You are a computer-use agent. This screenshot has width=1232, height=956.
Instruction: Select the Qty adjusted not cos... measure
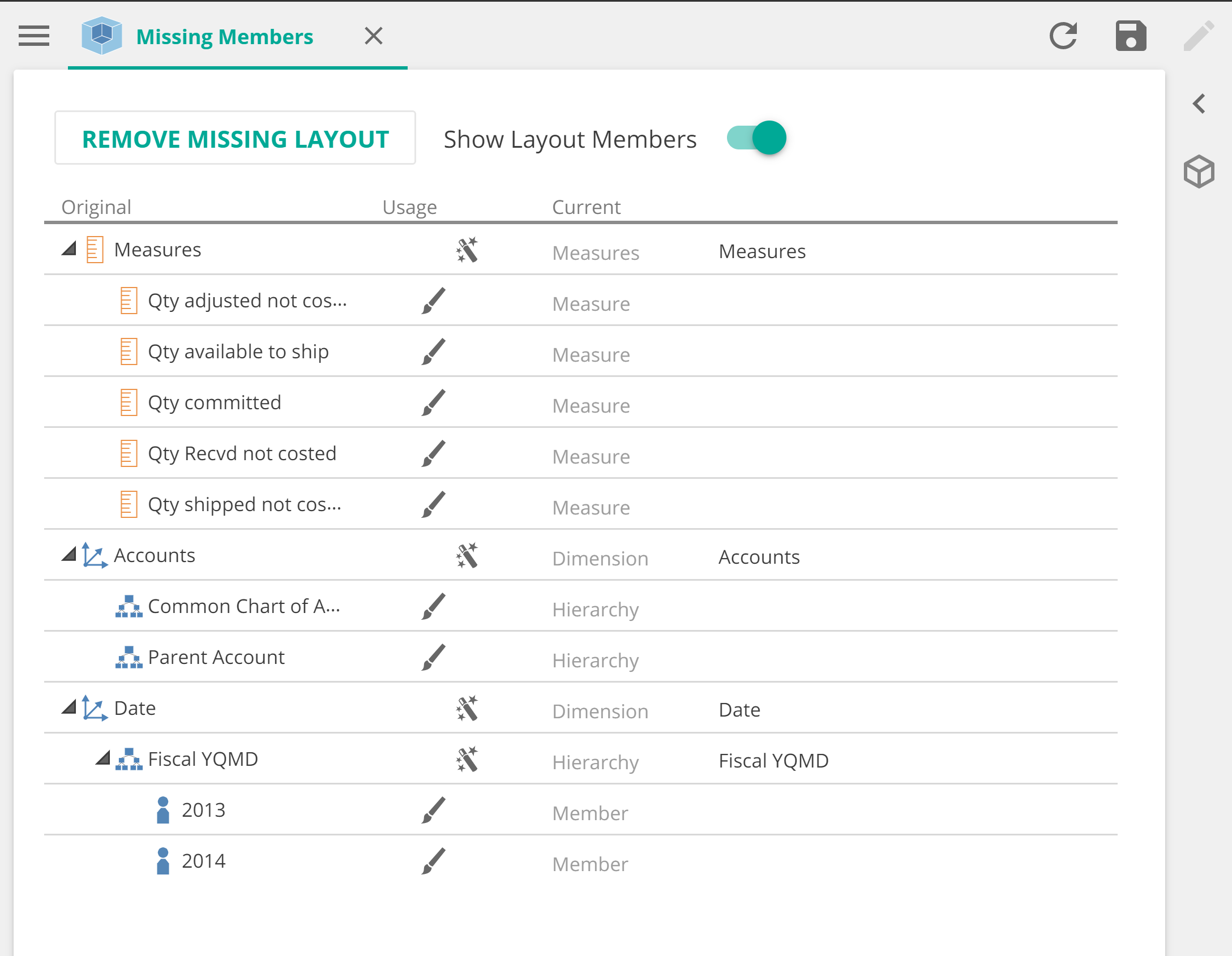(247, 301)
